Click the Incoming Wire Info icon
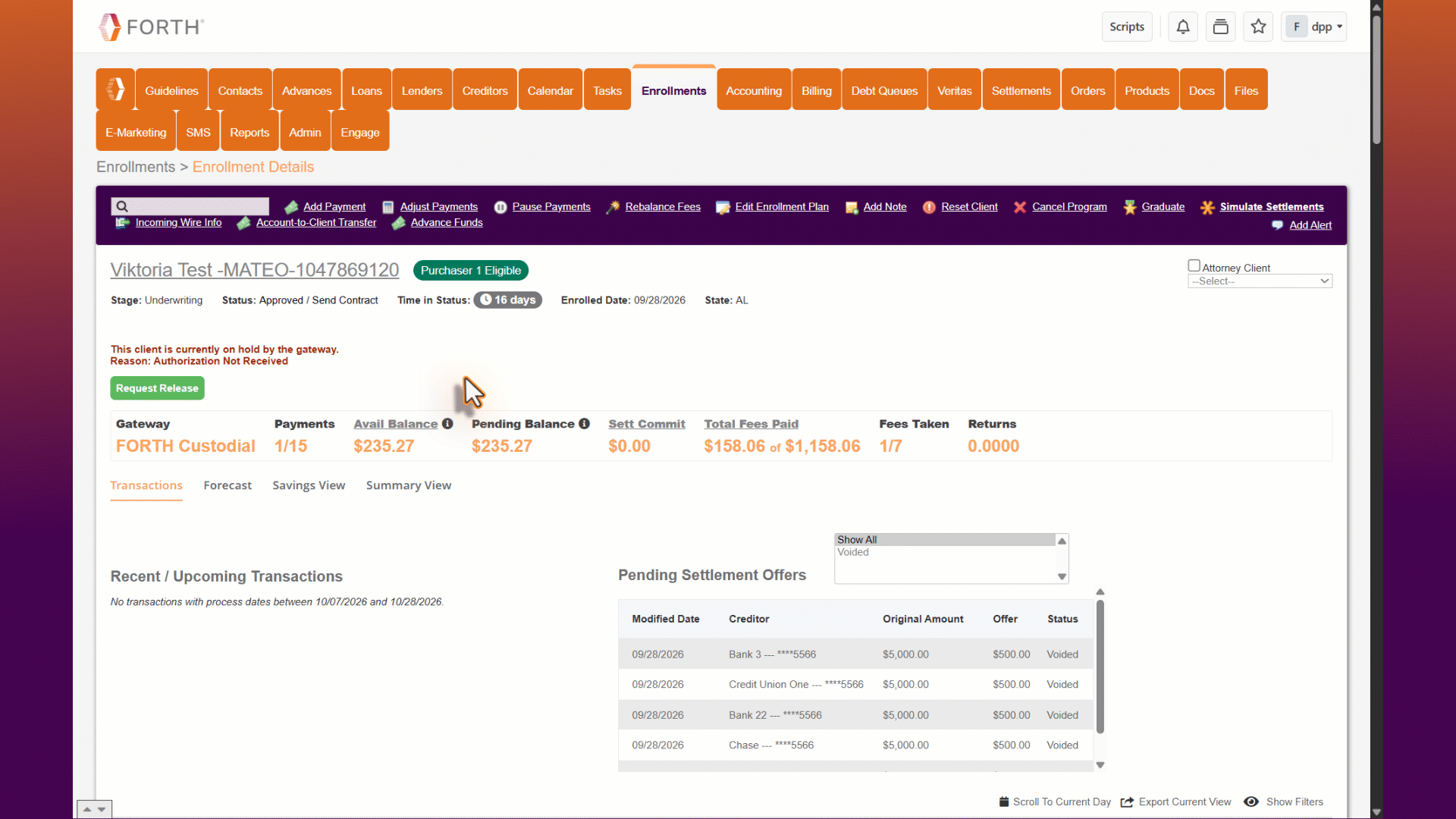This screenshot has height=819, width=1456. tap(122, 223)
